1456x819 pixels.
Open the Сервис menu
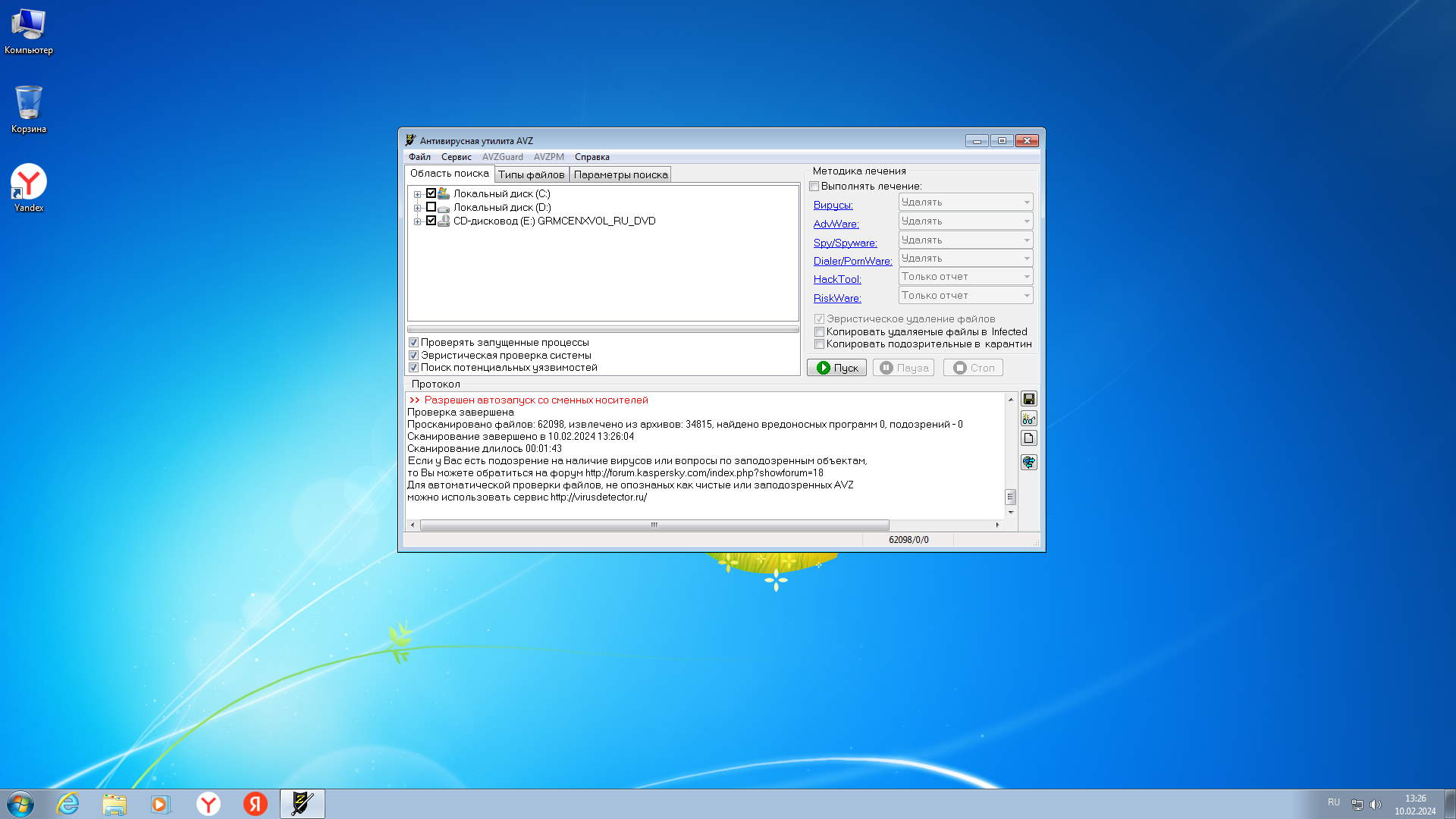click(x=456, y=157)
